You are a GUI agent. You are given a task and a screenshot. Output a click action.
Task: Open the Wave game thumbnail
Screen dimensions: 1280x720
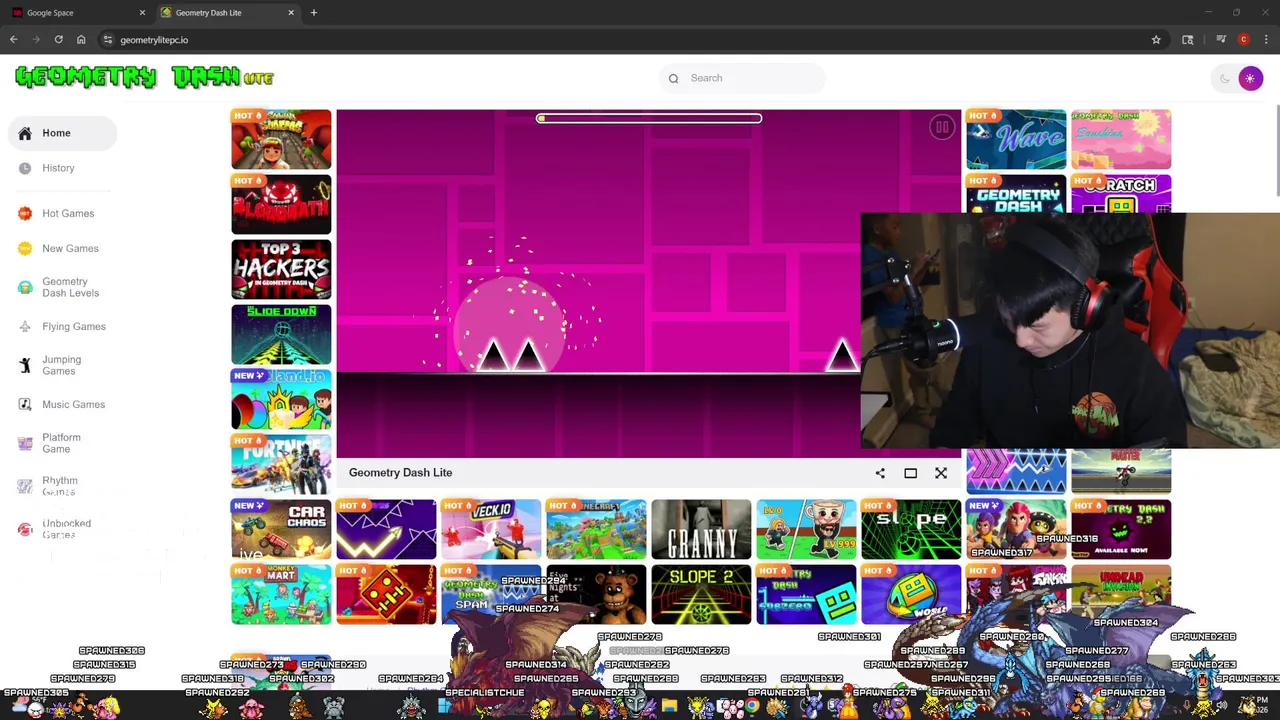click(1016, 140)
